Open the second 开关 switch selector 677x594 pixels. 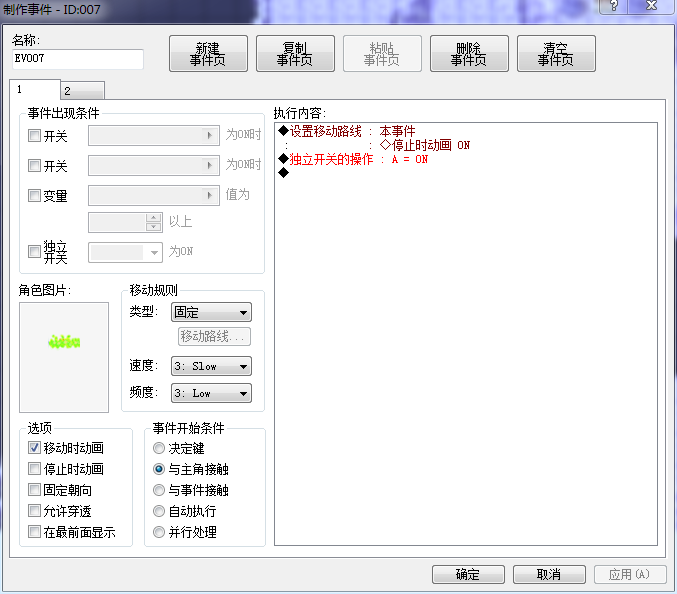click(x=154, y=165)
